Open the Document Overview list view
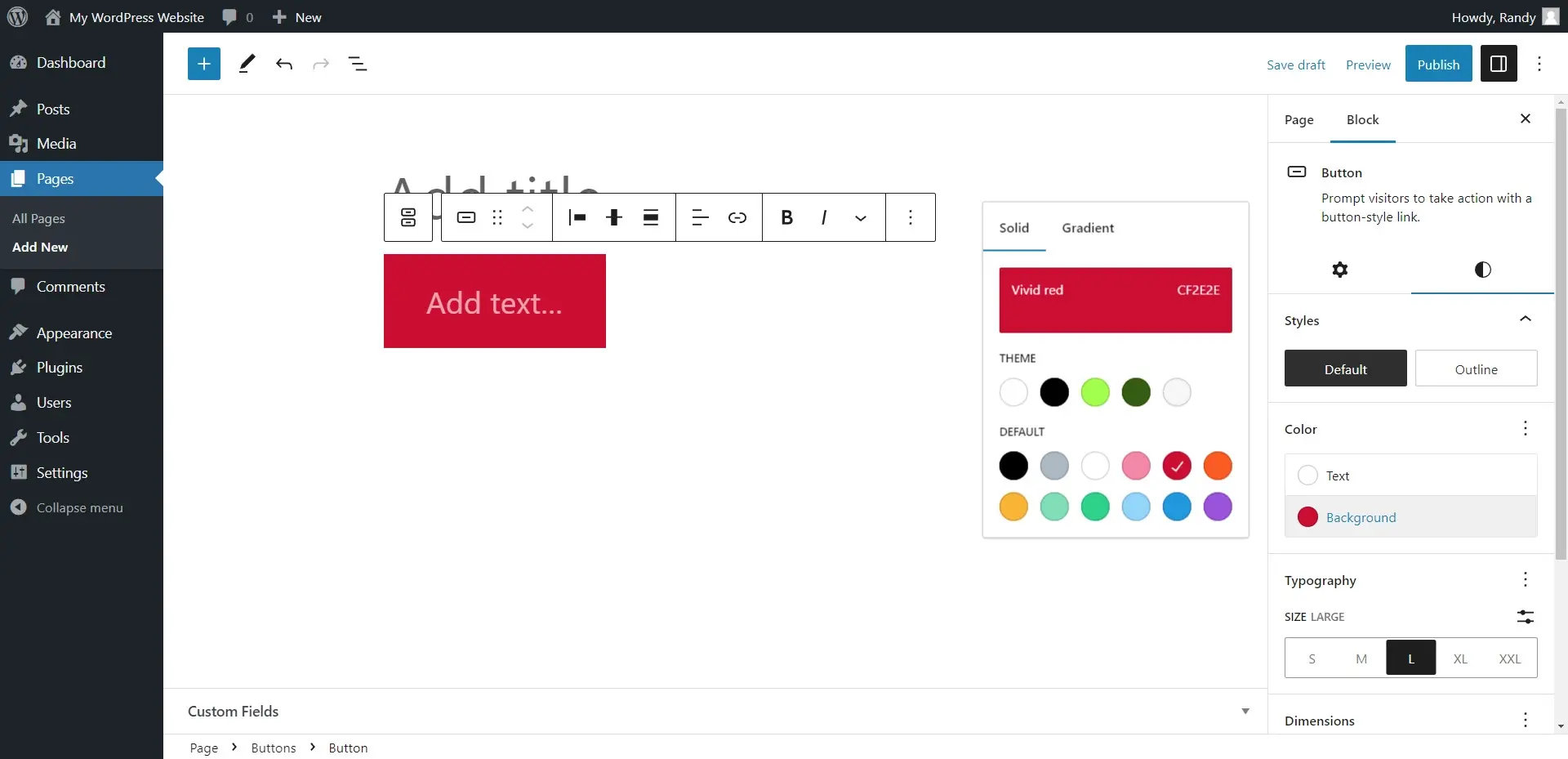 coord(358,64)
